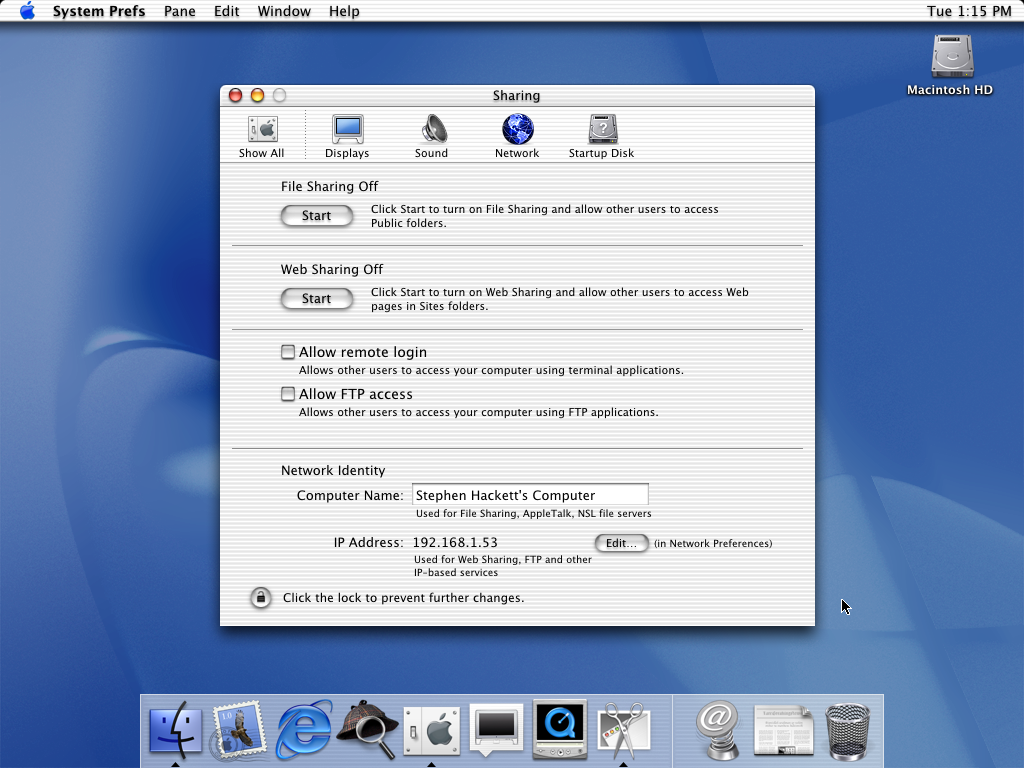The image size is (1024, 768).
Task: Launch Internet Explorer from the Dock
Action: (304, 729)
